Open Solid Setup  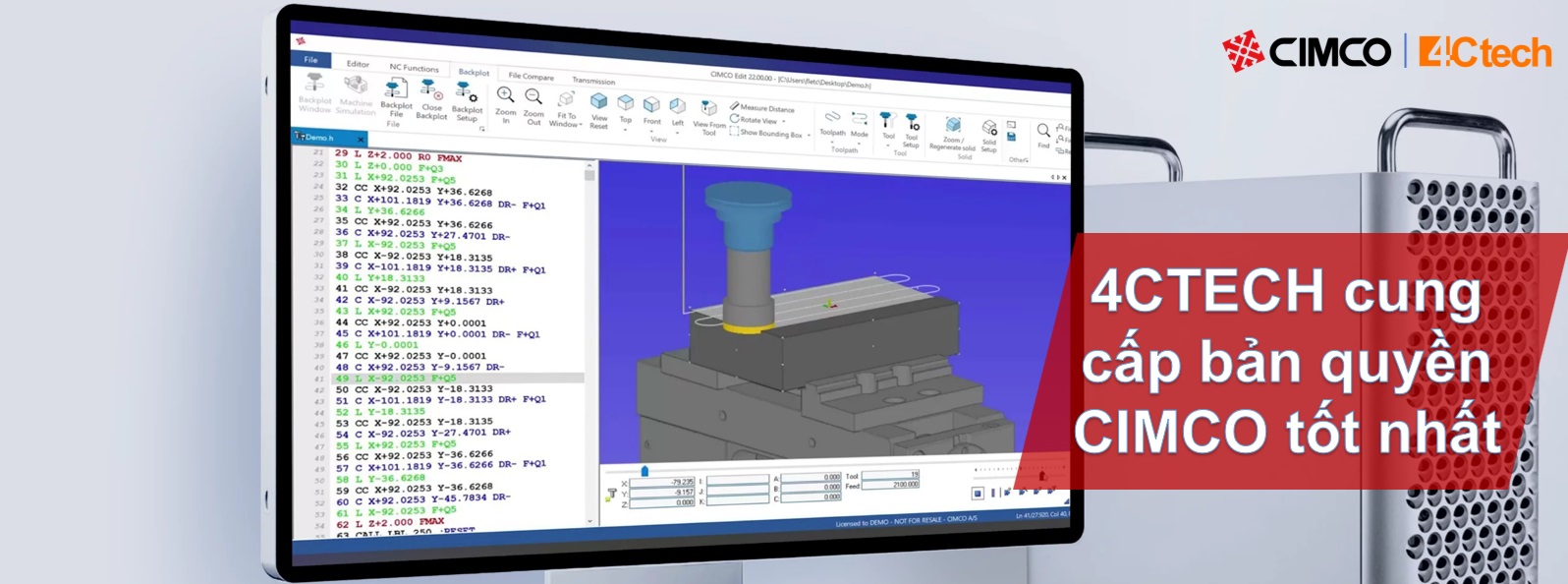pos(989,131)
